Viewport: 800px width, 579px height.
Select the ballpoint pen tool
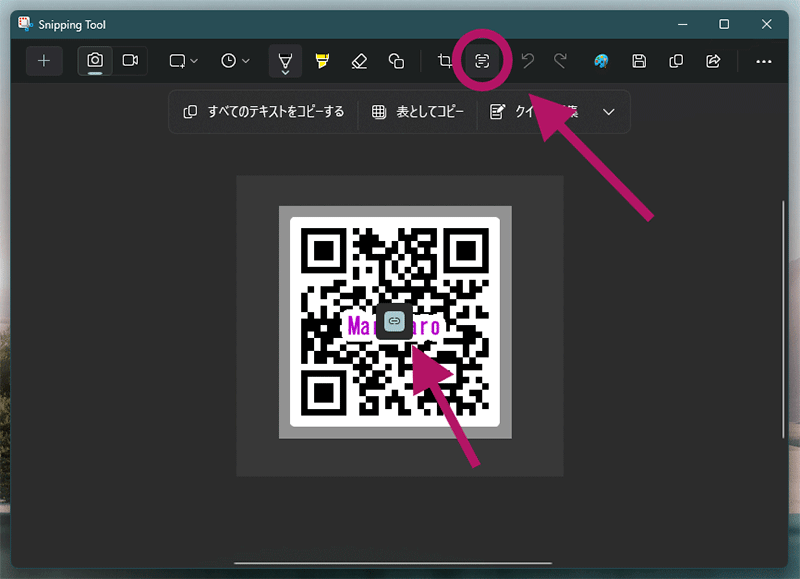(285, 62)
